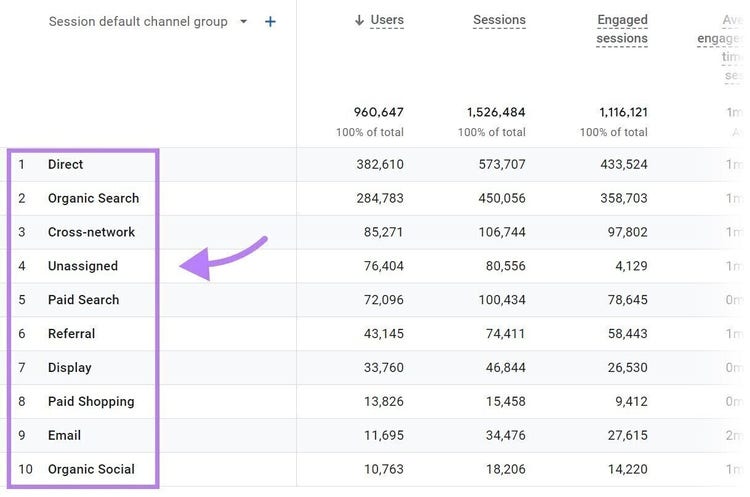Click Display engaged sessions value 26,530
The width and height of the screenshot is (750, 497).
[628, 368]
